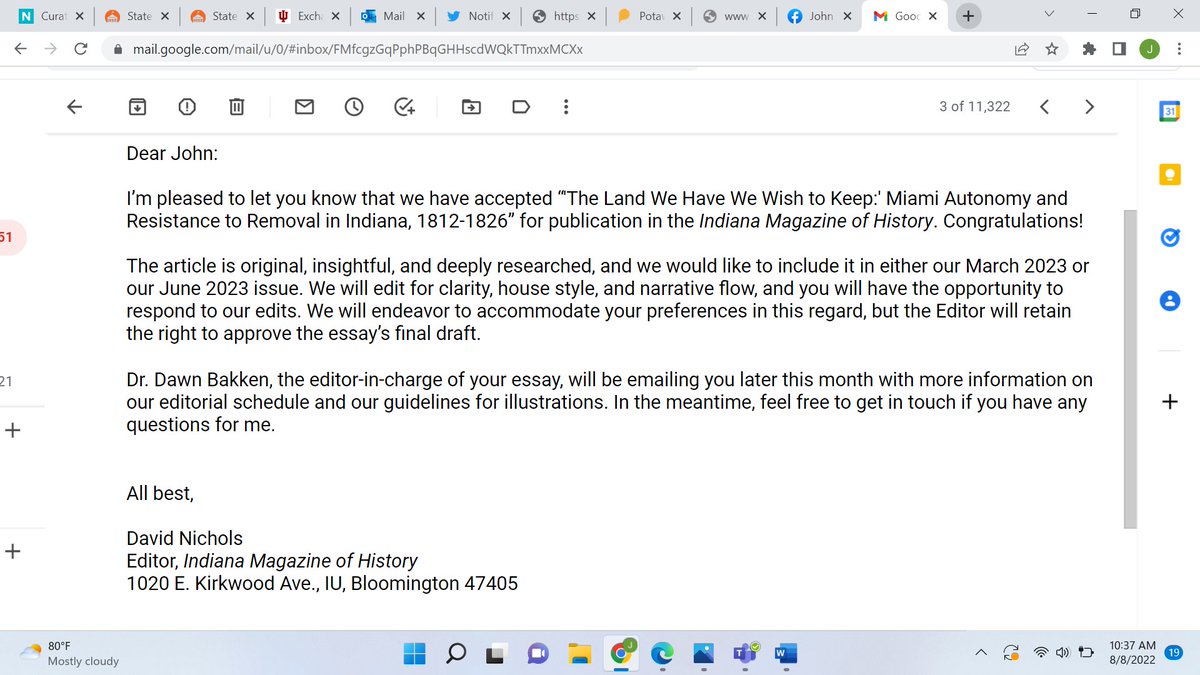Open Microsoft Edge from the taskbar
The width and height of the screenshot is (1200, 675).
tap(662, 653)
